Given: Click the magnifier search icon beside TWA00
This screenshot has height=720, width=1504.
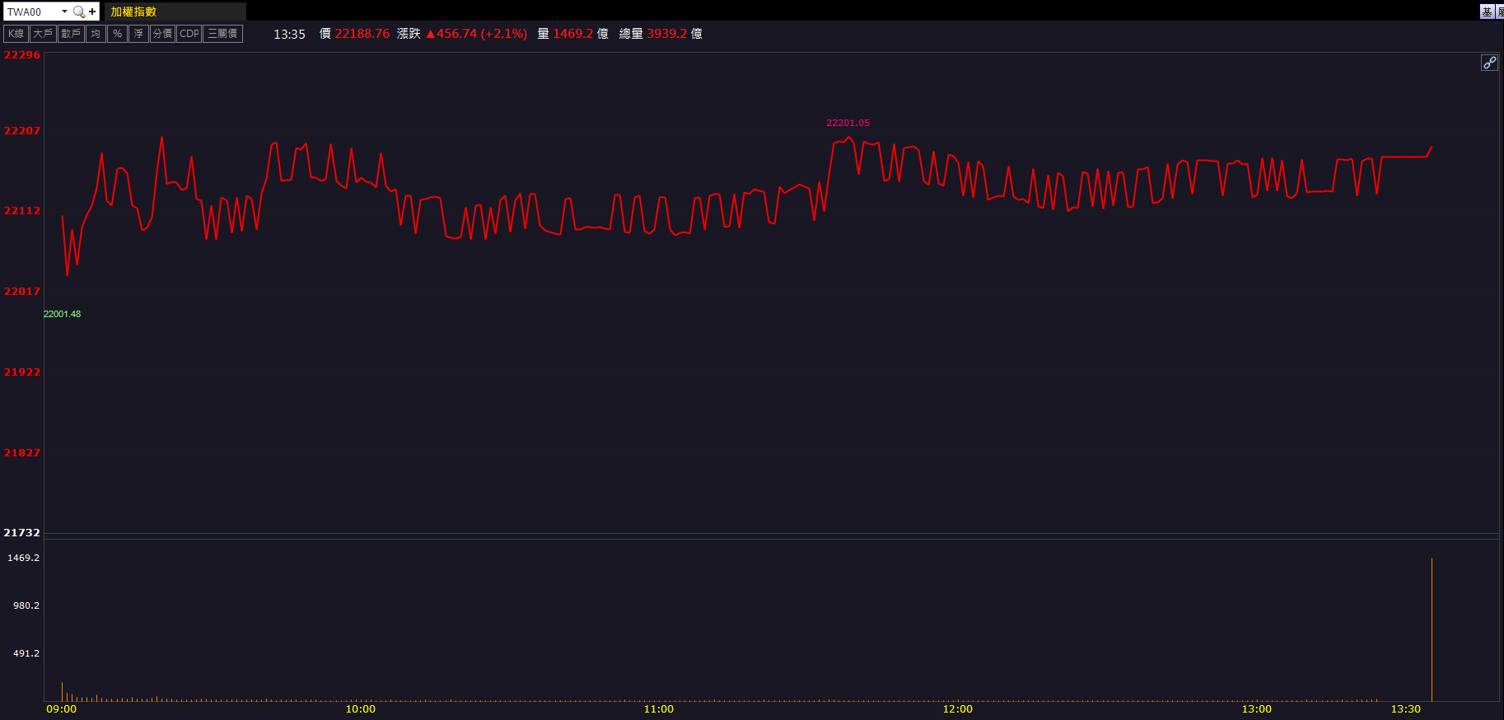Looking at the screenshot, I should click(79, 12).
